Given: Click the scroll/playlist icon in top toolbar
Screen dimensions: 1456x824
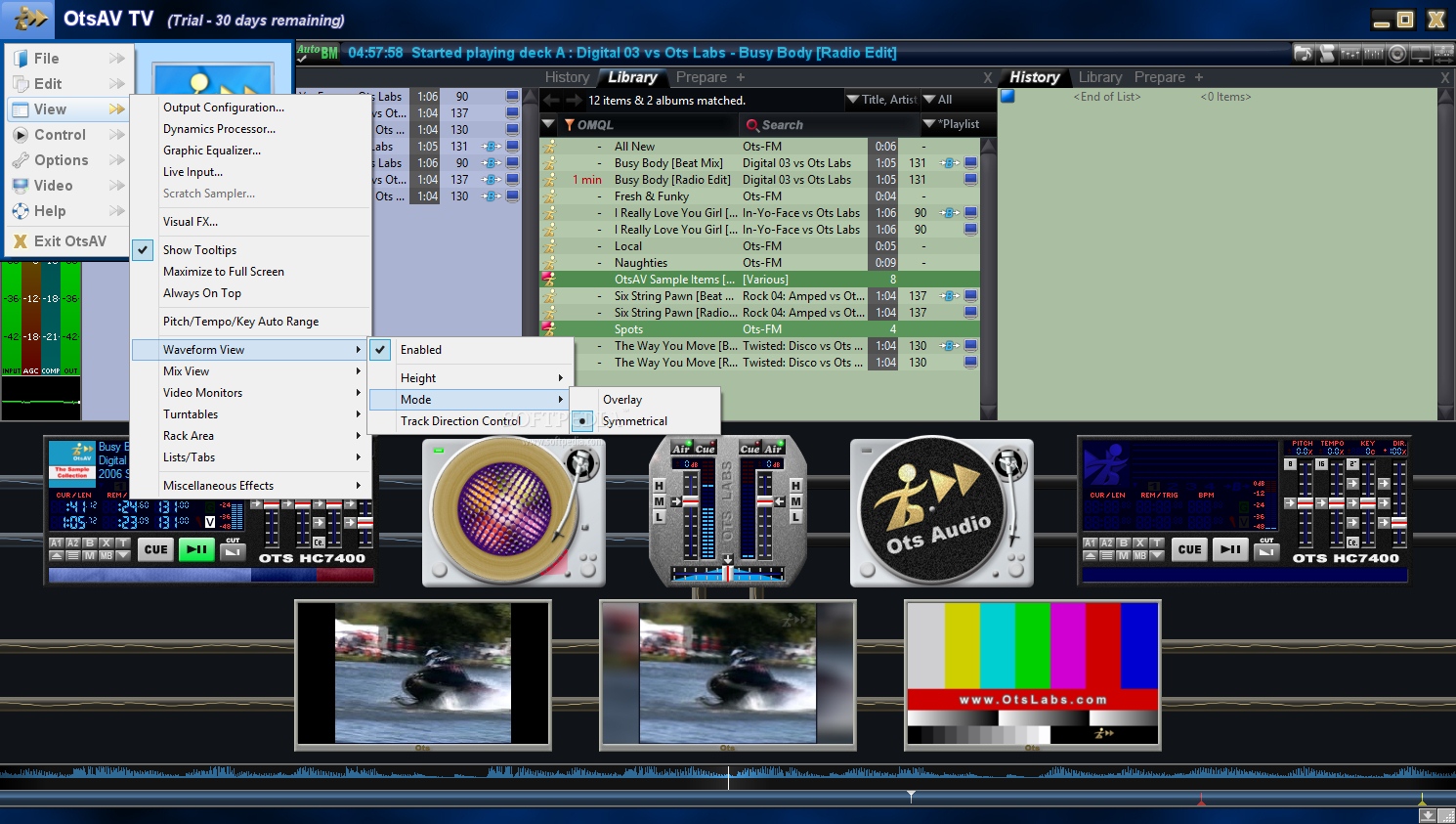Looking at the screenshot, I should point(1326,53).
